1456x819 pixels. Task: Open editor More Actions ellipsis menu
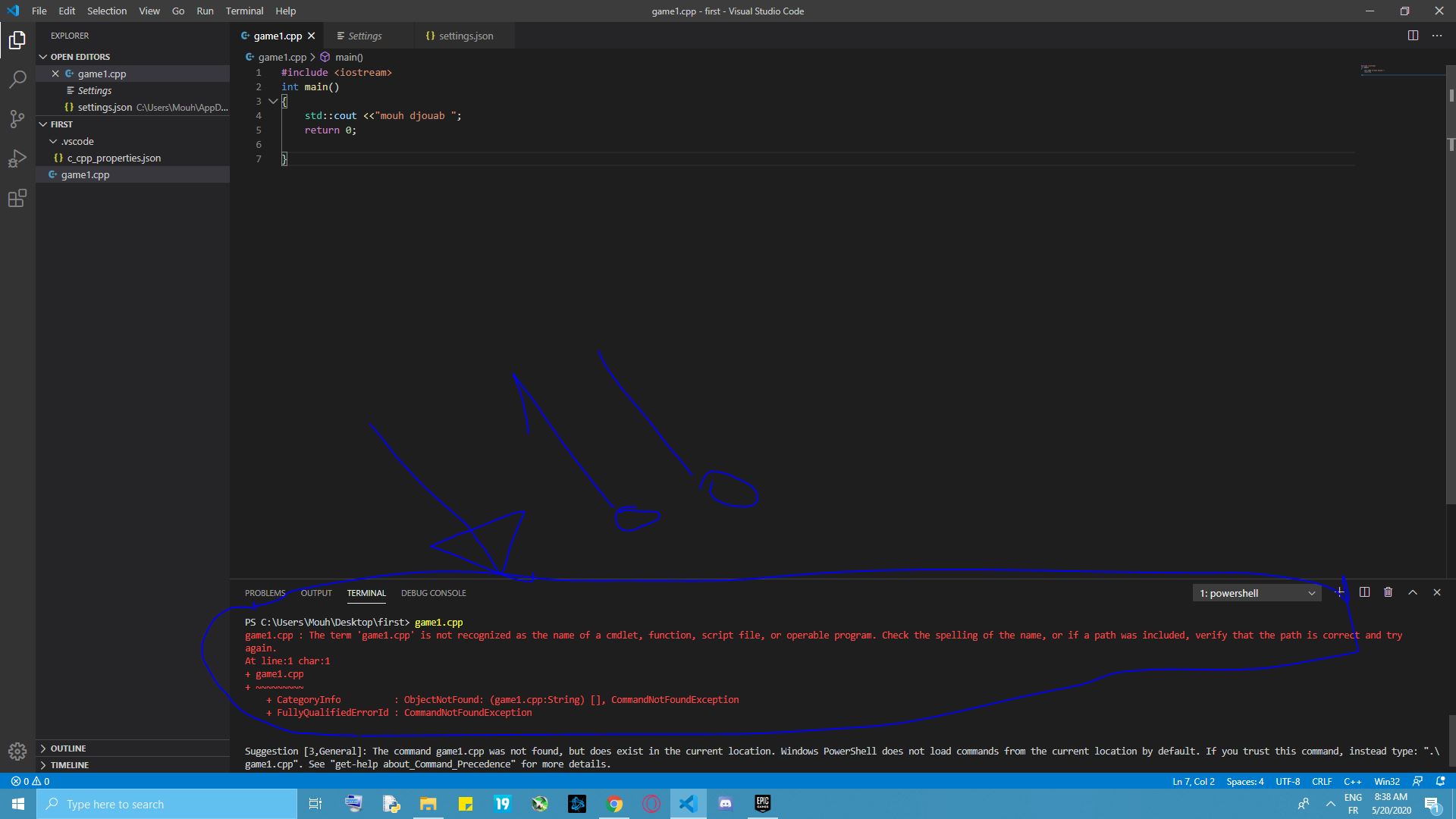pos(1437,36)
